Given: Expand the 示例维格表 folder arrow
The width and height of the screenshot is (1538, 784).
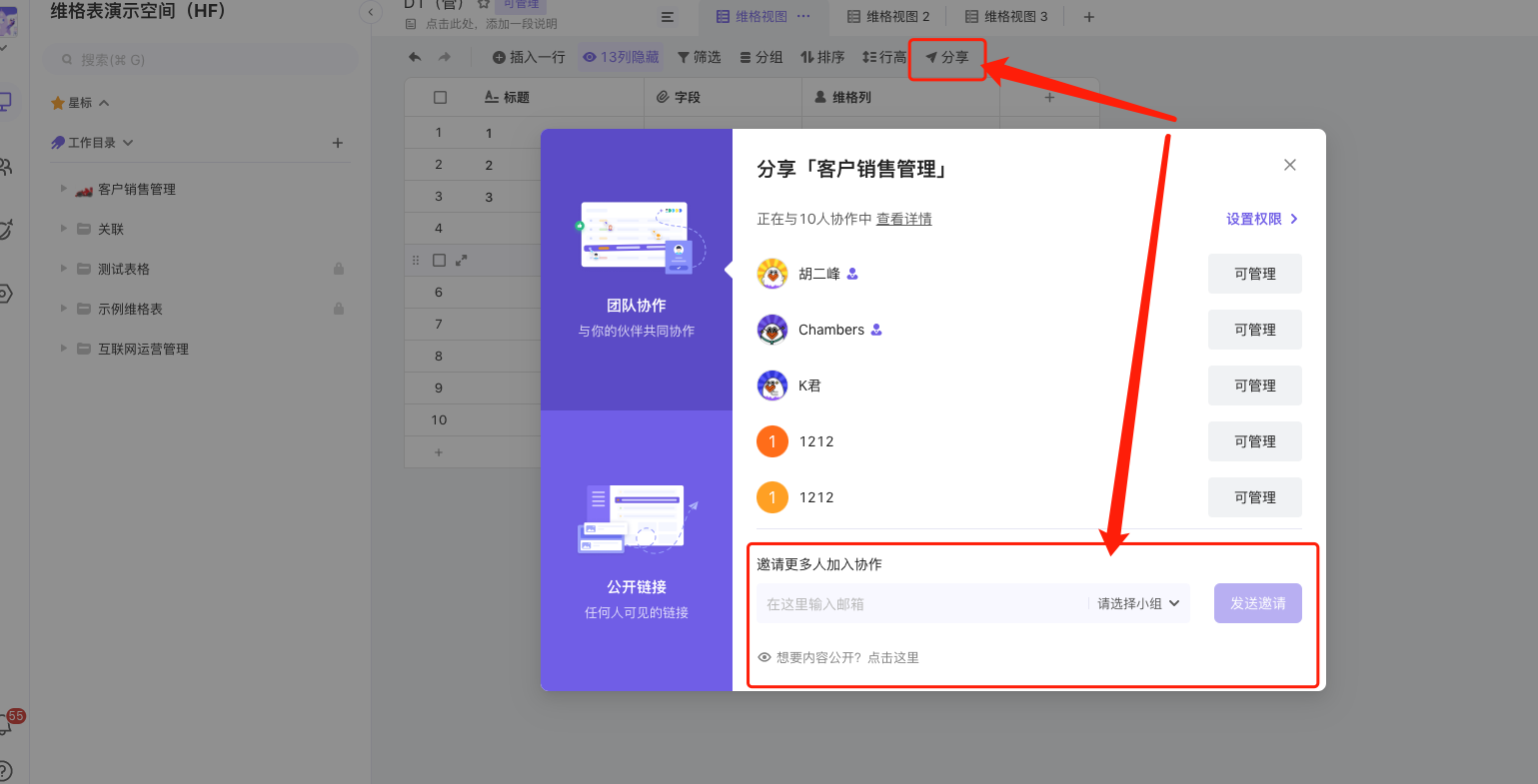Looking at the screenshot, I should [x=64, y=309].
